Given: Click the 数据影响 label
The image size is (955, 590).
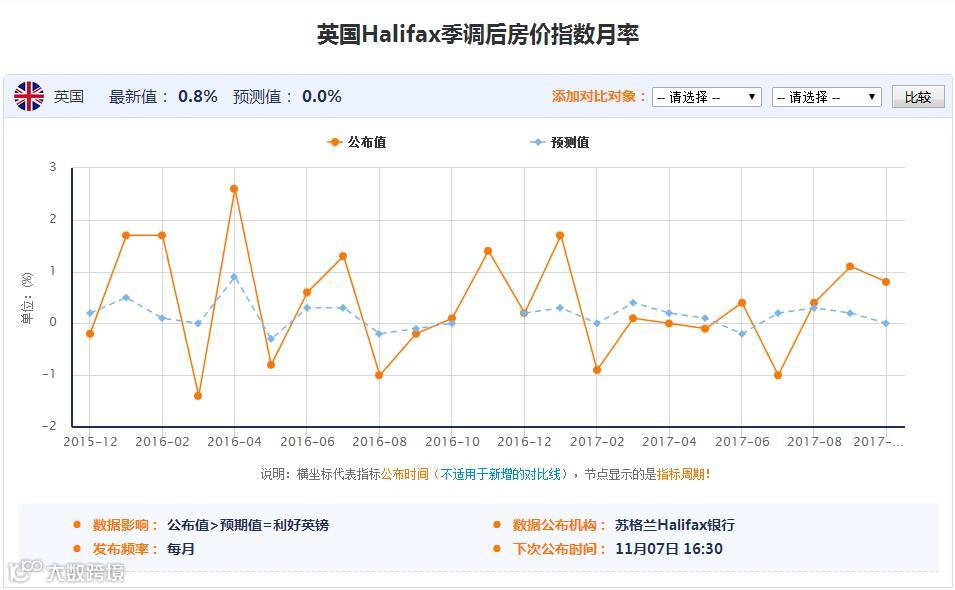Looking at the screenshot, I should [124, 525].
